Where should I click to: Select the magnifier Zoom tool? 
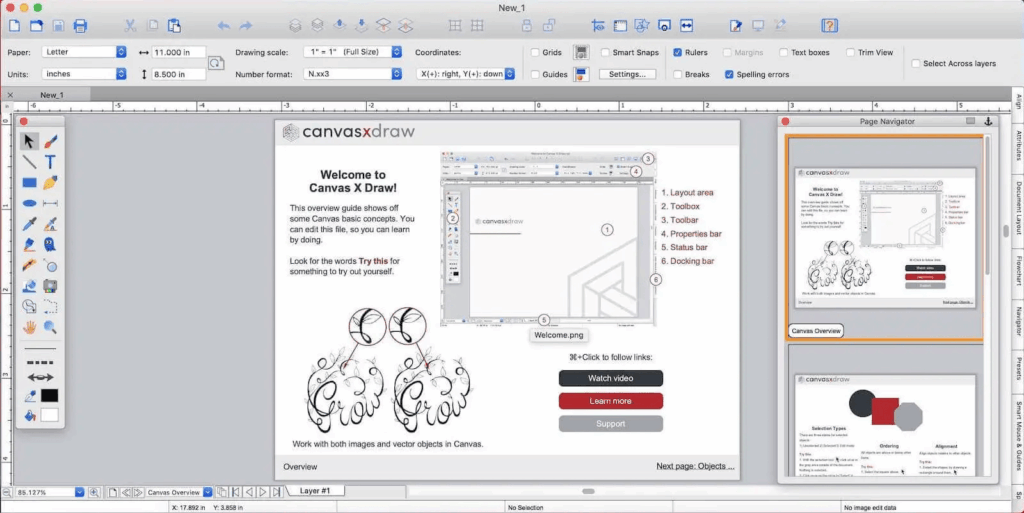50,327
